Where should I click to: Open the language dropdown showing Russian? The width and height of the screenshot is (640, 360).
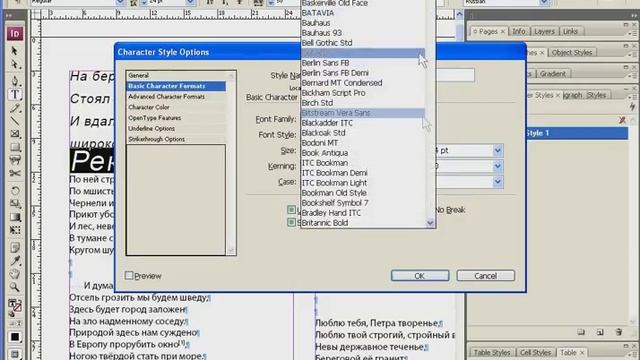click(x=544, y=2)
